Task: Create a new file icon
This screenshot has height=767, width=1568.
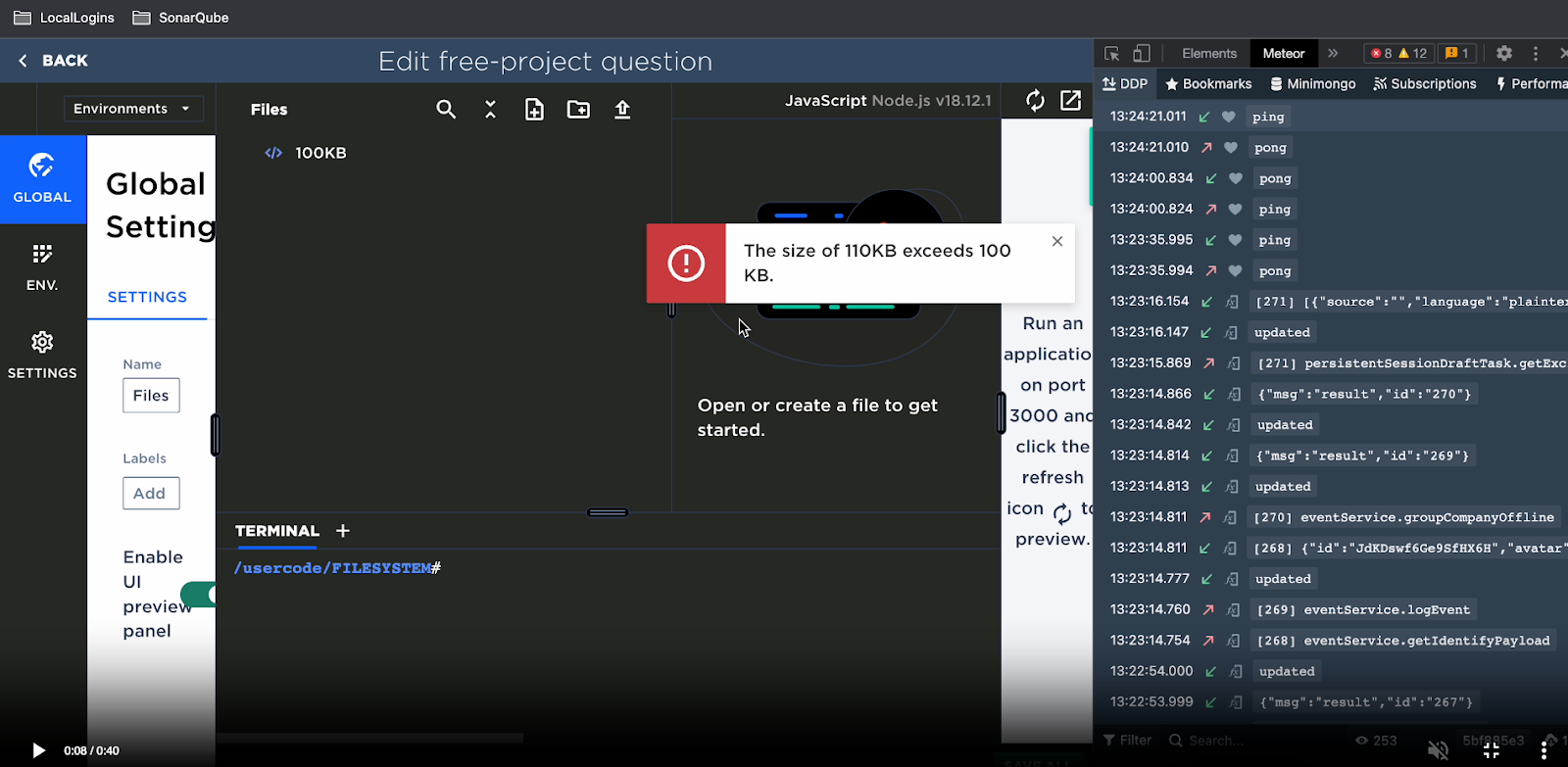Action: click(534, 110)
